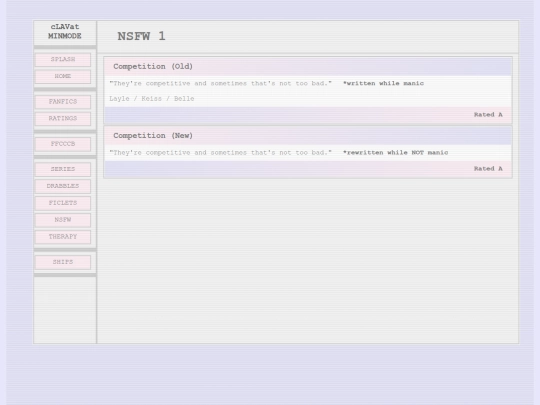Open the DRABBLES category
Image resolution: width=540 pixels, height=405 pixels.
(63, 186)
